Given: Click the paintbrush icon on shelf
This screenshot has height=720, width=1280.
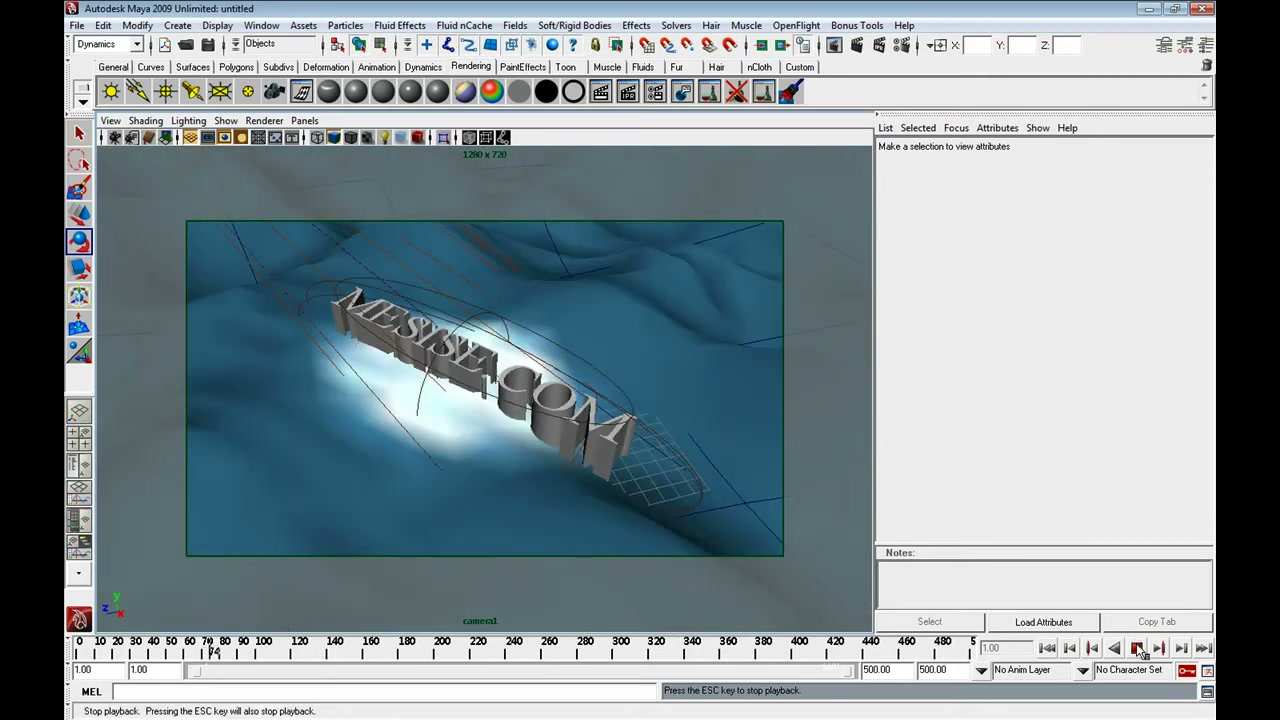Looking at the screenshot, I should coord(790,92).
